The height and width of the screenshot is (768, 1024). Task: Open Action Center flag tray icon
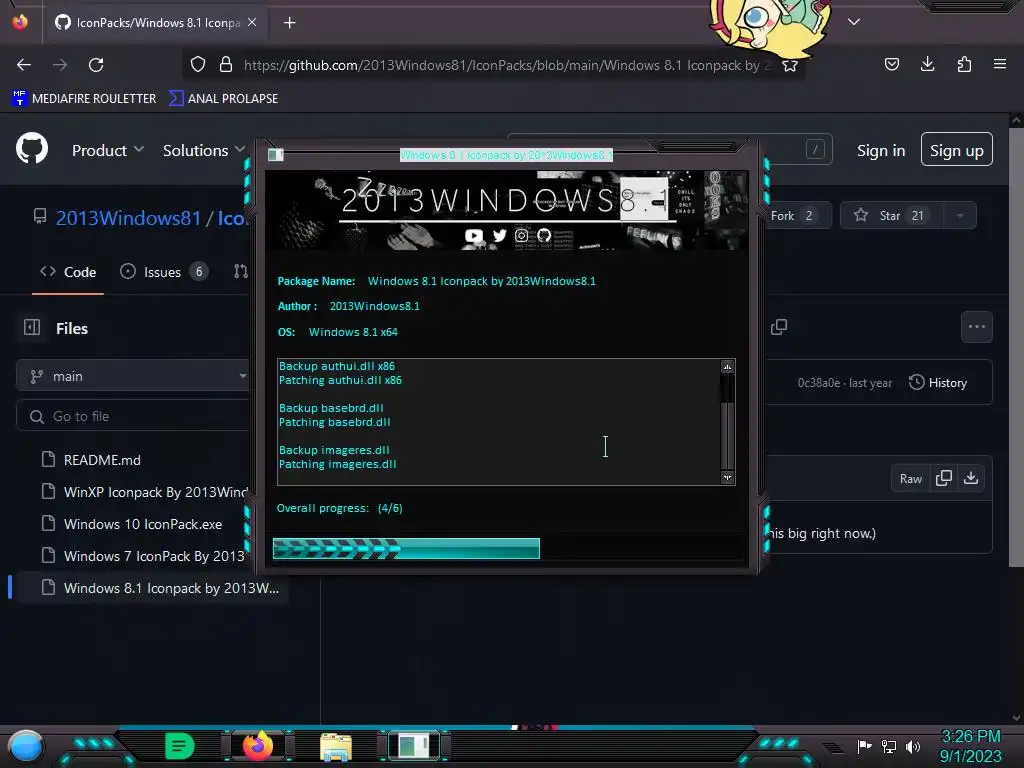pos(864,746)
